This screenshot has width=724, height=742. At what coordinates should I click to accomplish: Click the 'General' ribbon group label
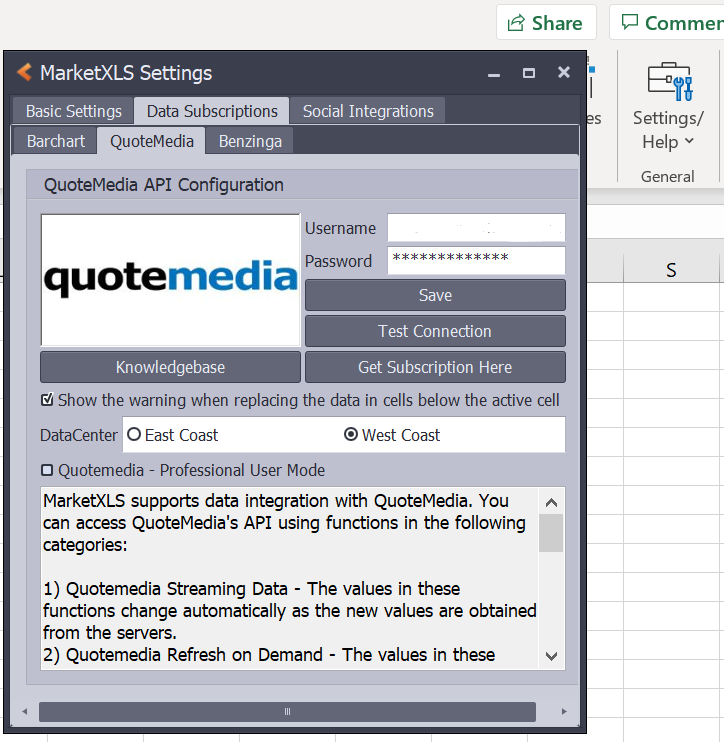pos(668,177)
